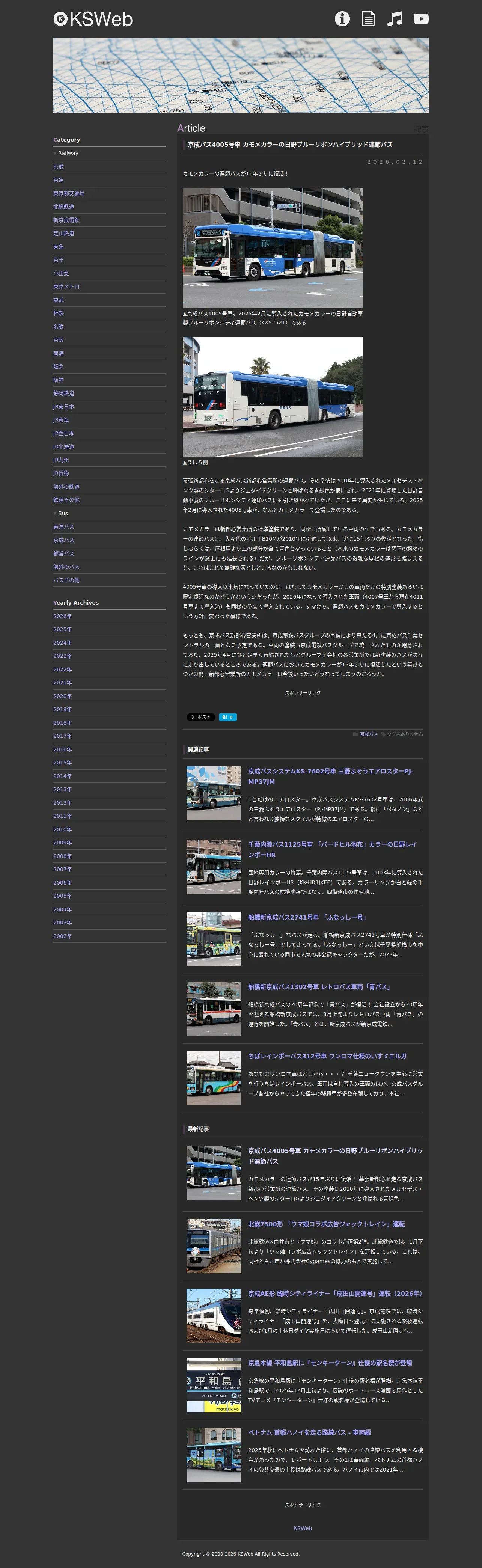Screen dimensions: 482x1568
Task: Collapse the Bus category group
Action: click(61, 514)
